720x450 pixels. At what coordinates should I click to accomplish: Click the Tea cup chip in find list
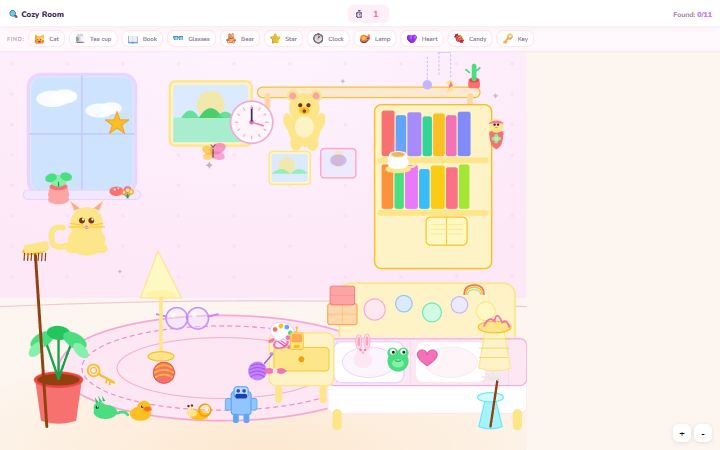point(94,39)
